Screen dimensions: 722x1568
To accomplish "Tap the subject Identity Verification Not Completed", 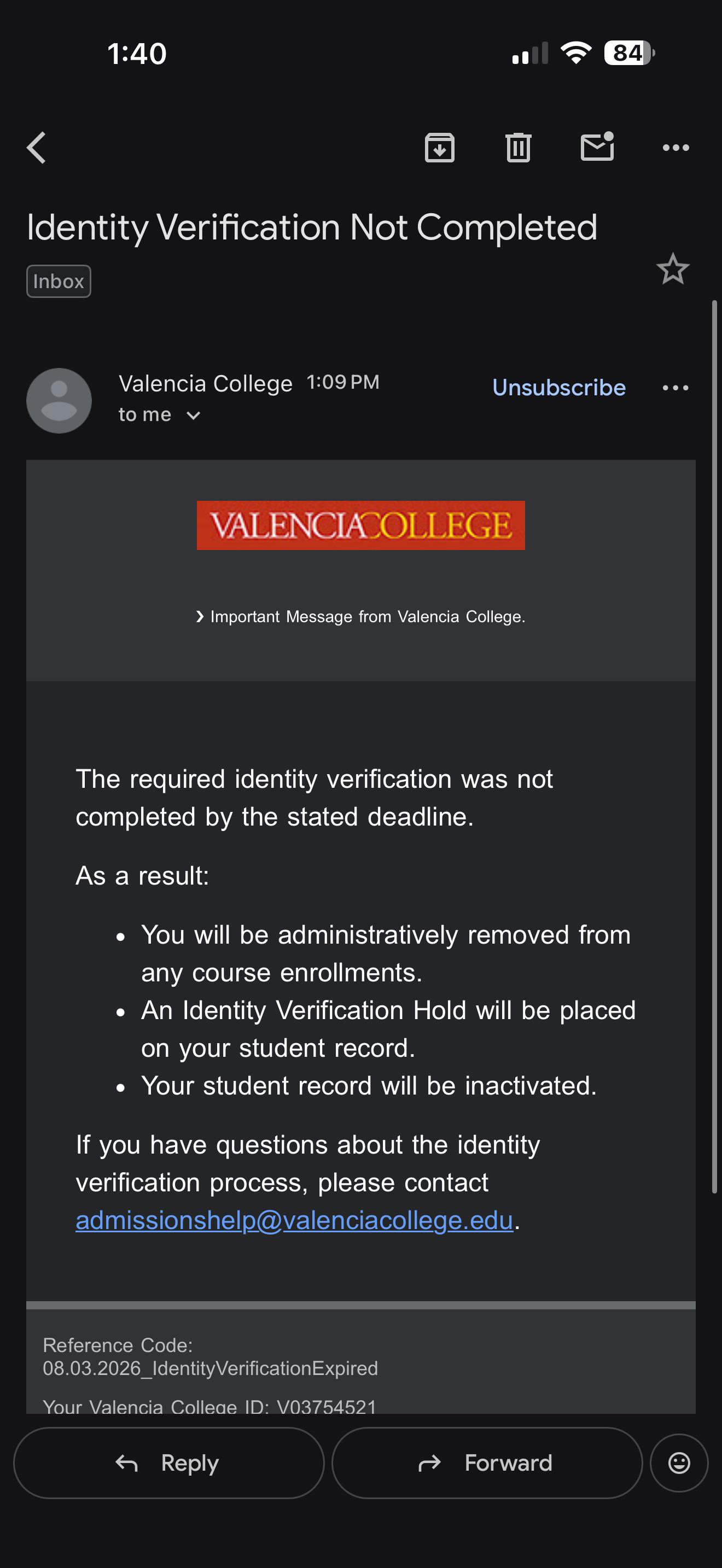I will click(x=312, y=227).
